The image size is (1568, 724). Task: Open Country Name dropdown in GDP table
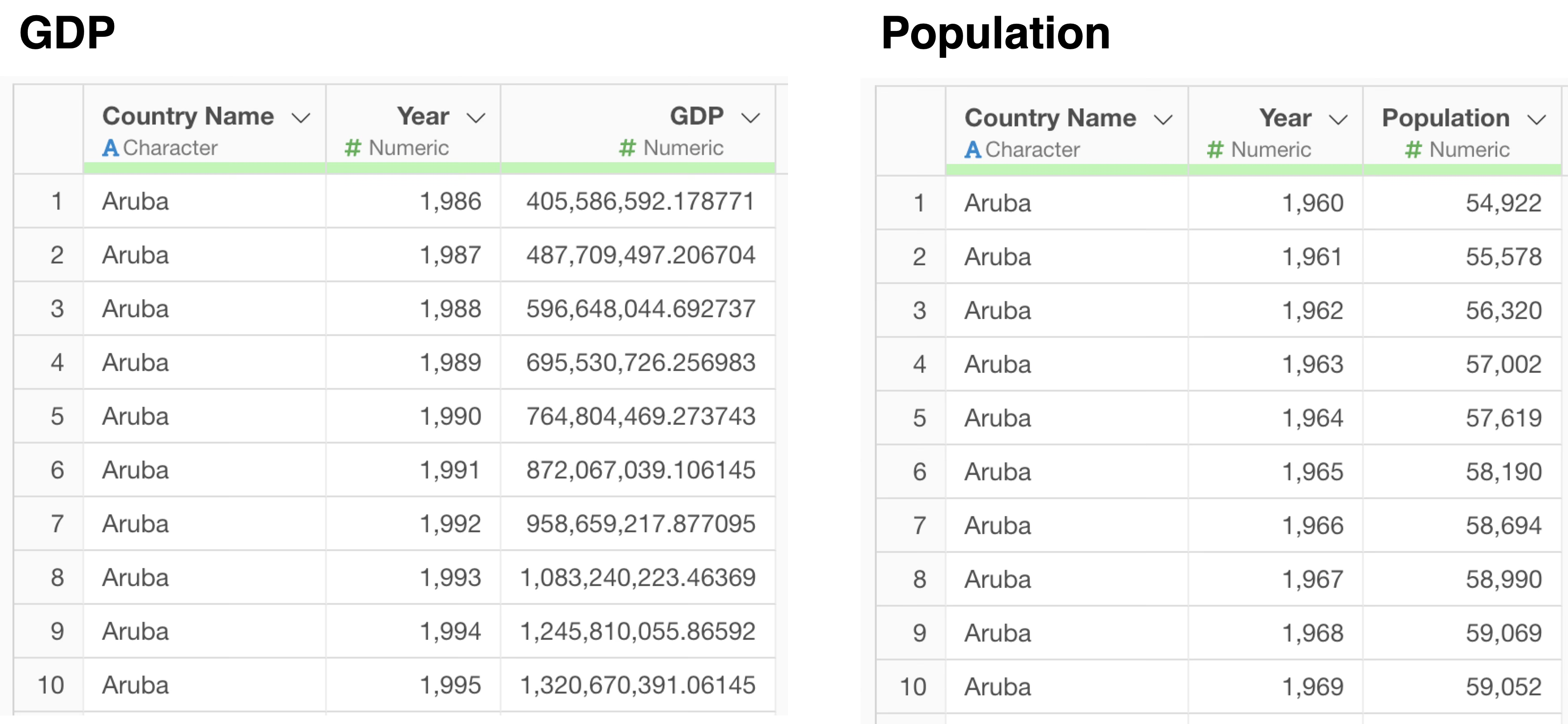pyautogui.click(x=301, y=117)
